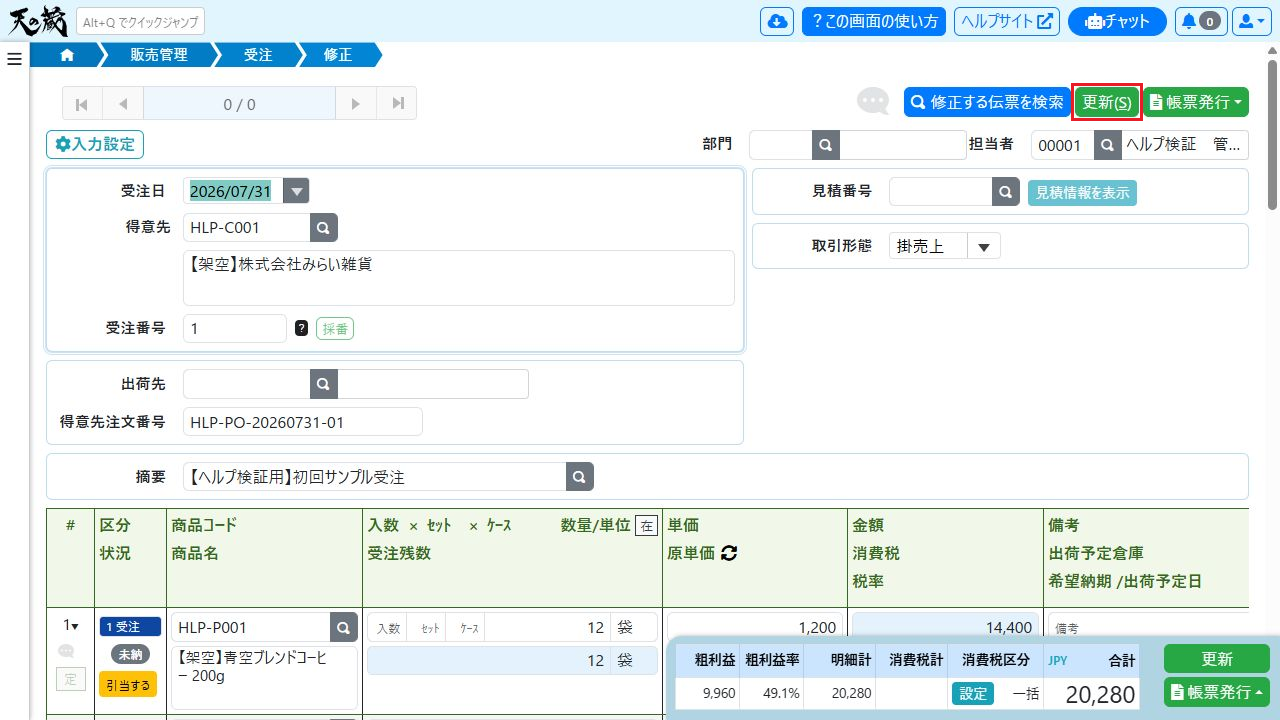Viewport: 1280px width, 720px height.
Task: Open the 受注日 date picker dropdown
Action: point(296,190)
